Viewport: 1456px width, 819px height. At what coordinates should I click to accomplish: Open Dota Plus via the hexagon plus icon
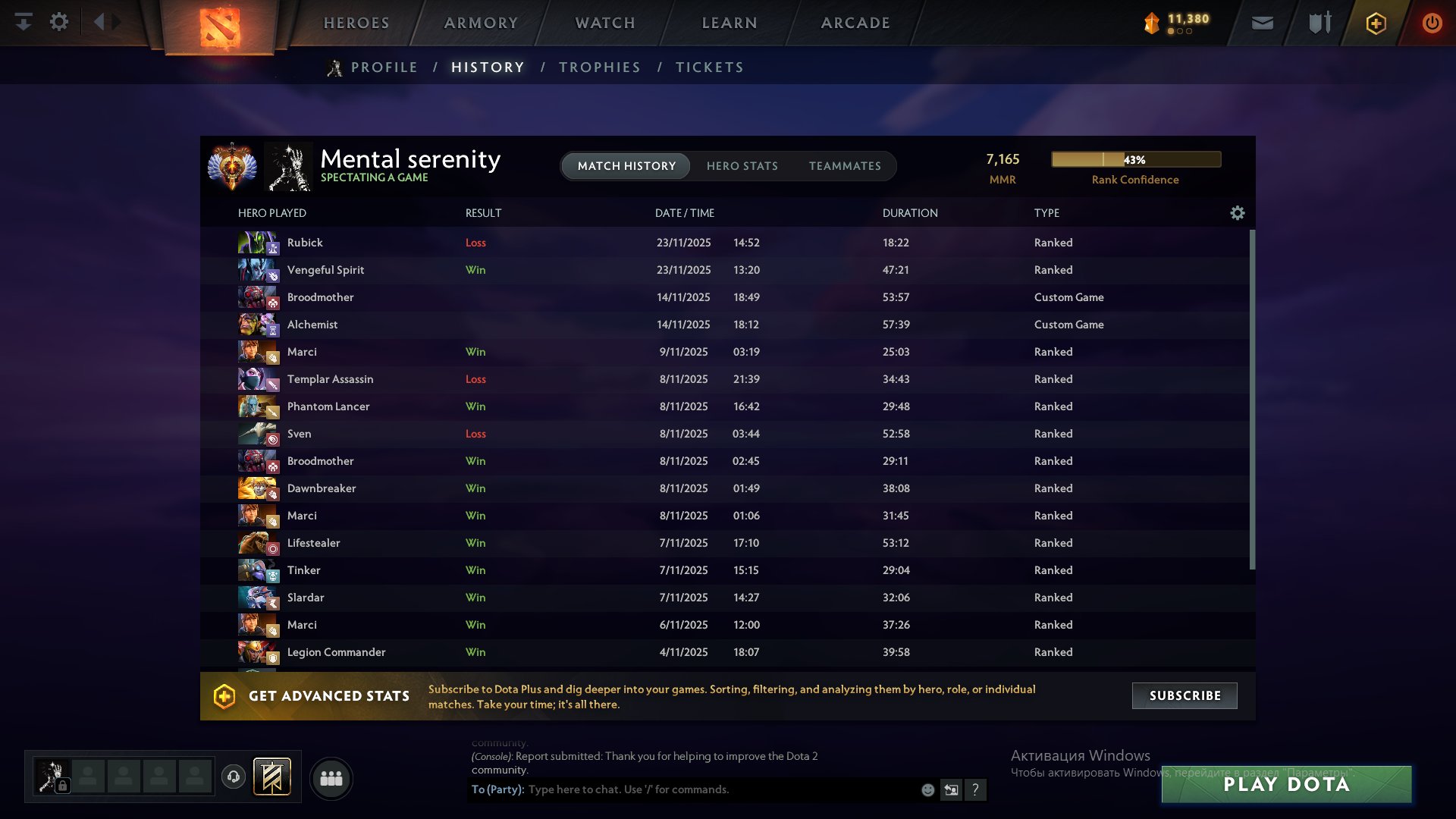point(1376,23)
